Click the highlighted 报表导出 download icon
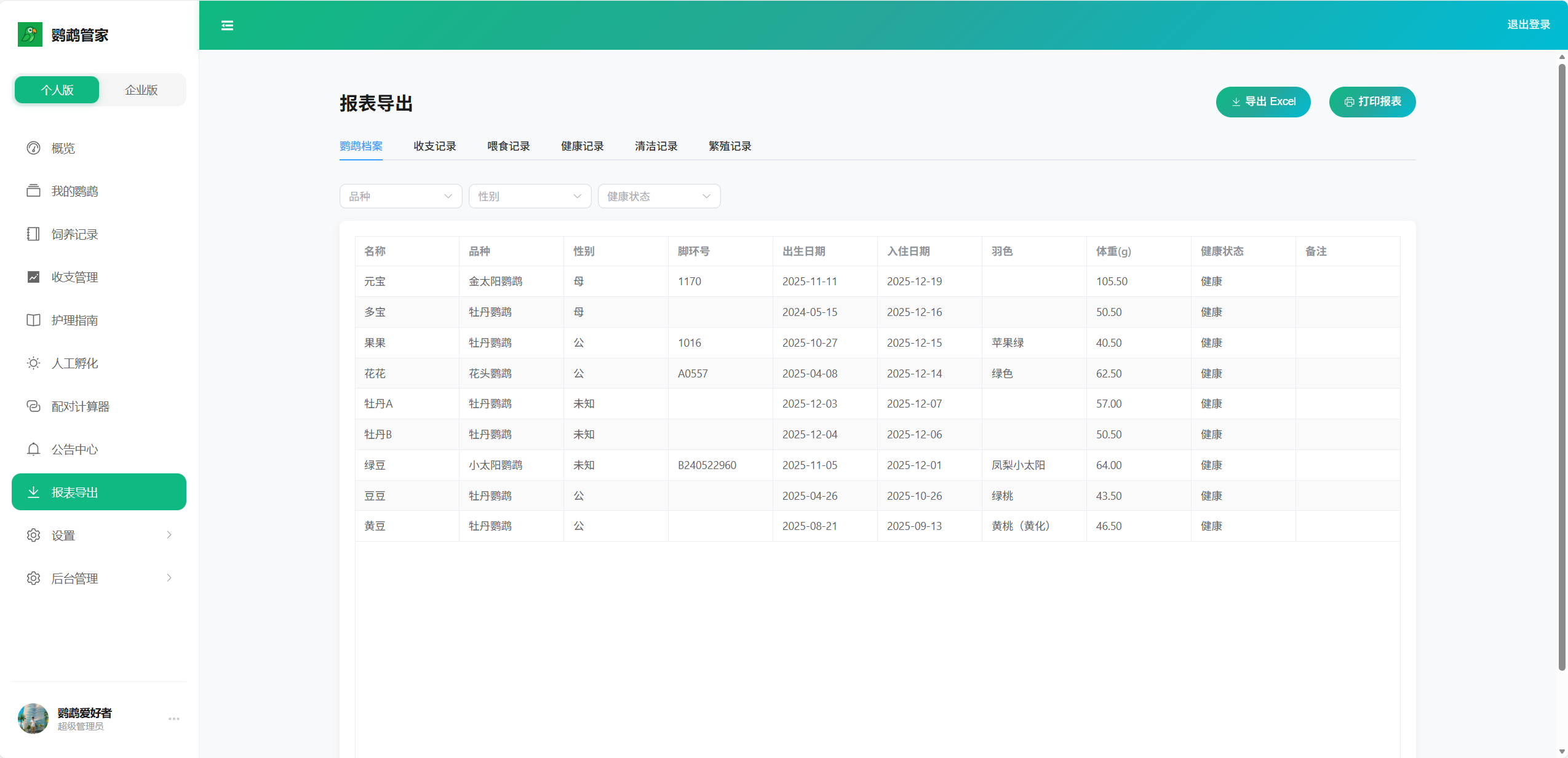The image size is (1568, 758). tap(33, 492)
